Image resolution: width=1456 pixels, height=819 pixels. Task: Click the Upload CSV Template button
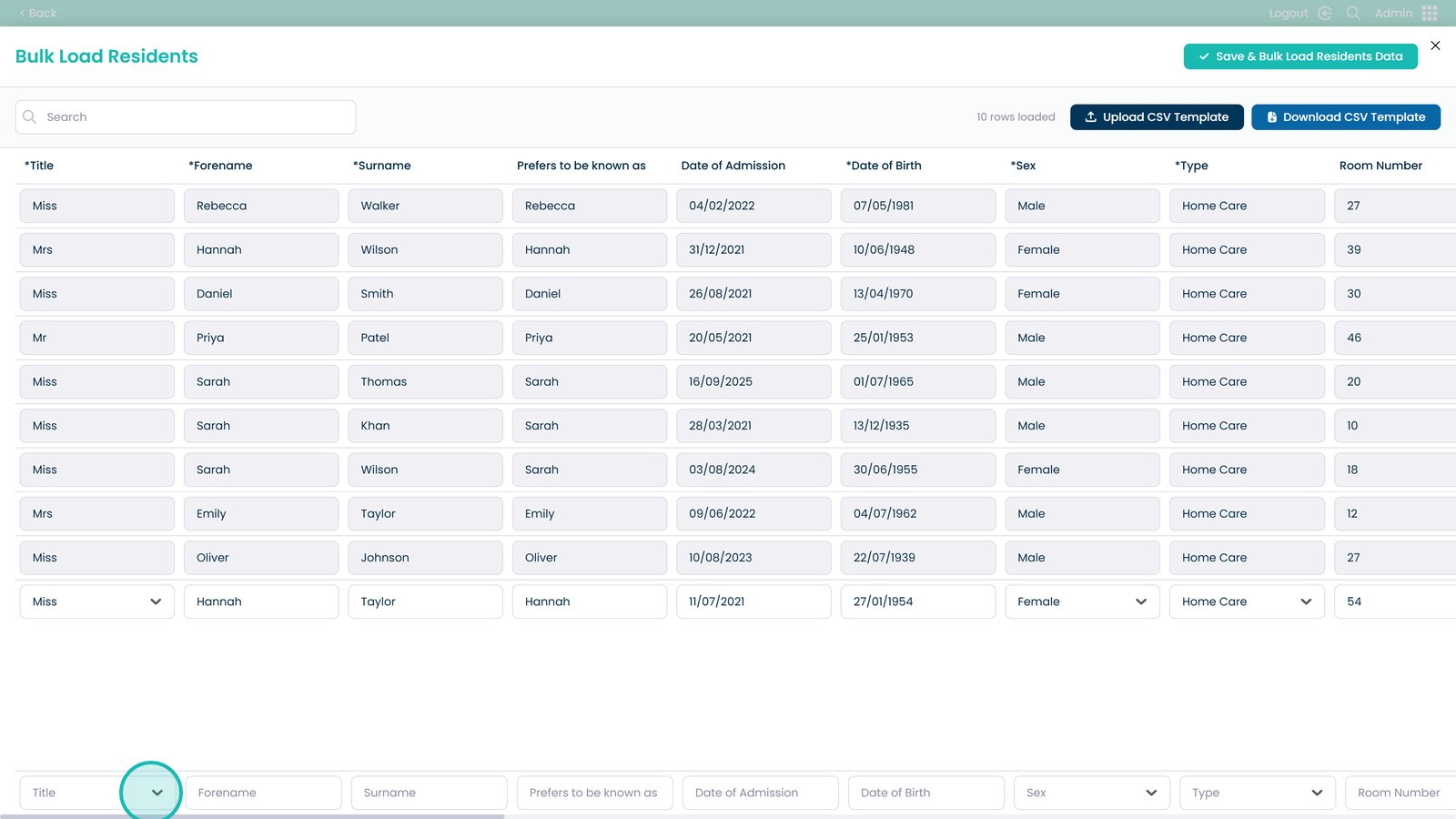[x=1157, y=117]
